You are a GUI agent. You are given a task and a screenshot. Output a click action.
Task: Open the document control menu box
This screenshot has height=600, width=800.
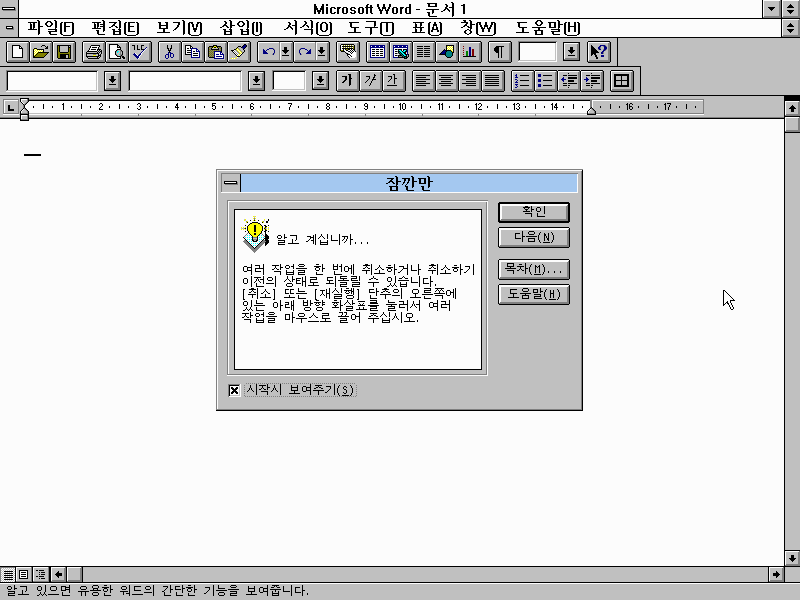[x=9, y=28]
